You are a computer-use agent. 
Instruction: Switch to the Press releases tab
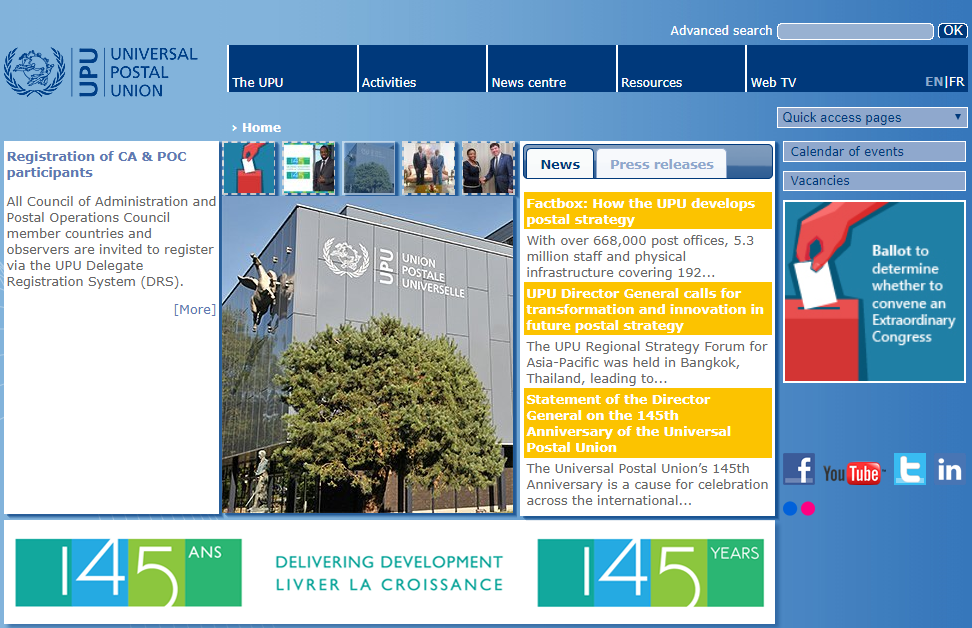click(x=661, y=164)
